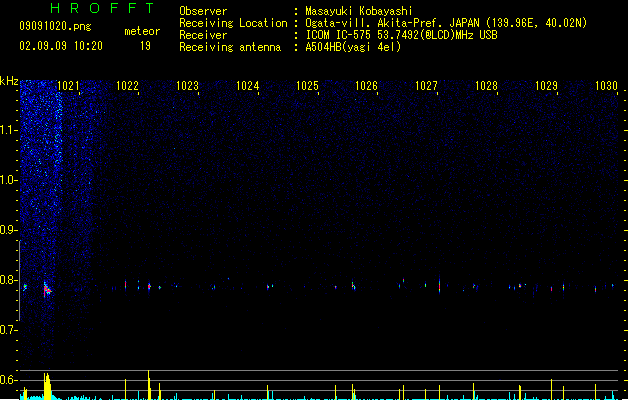Click time marker 1021
This screenshot has width=629, height=400.
[x=68, y=86]
